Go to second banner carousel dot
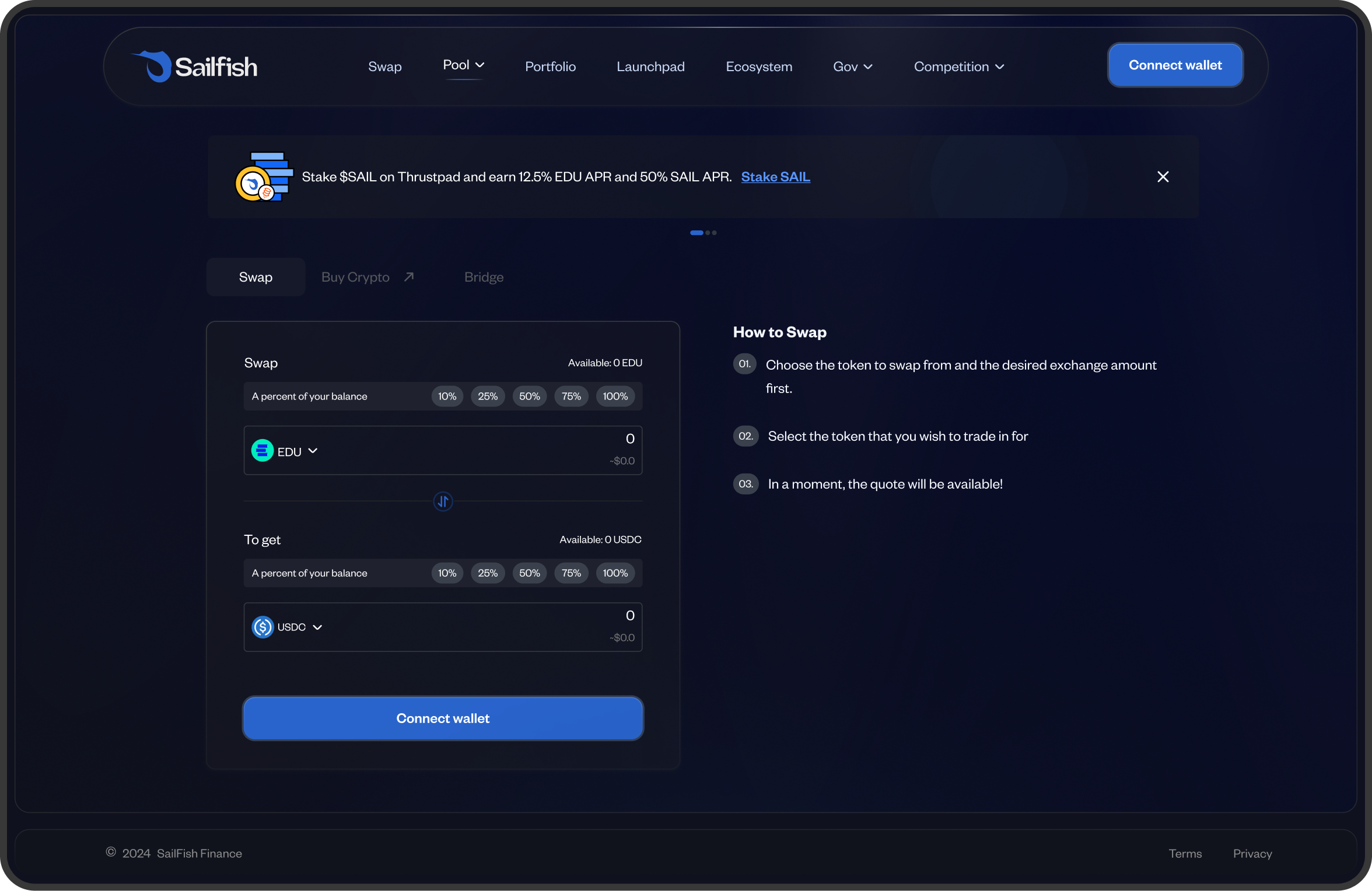Viewport: 1372px width, 891px height. point(708,233)
